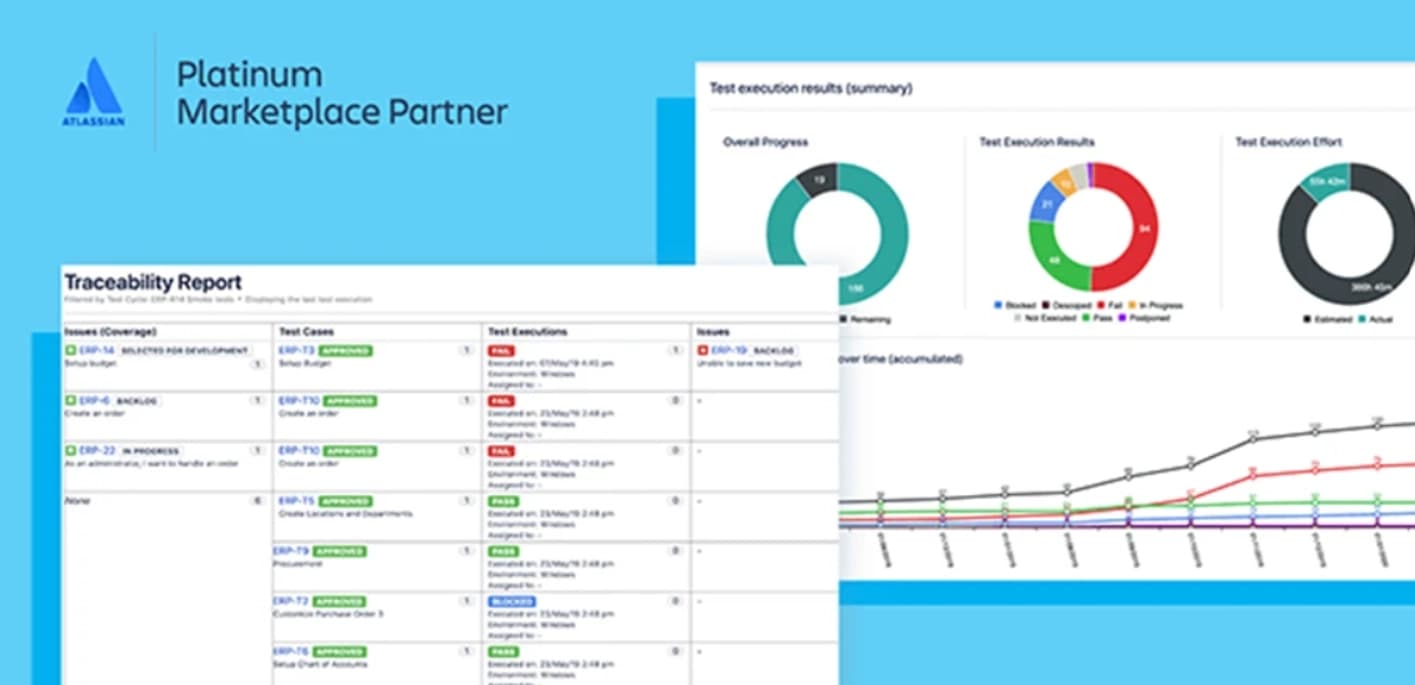Click the green story icon beside ERP-22

coord(70,451)
